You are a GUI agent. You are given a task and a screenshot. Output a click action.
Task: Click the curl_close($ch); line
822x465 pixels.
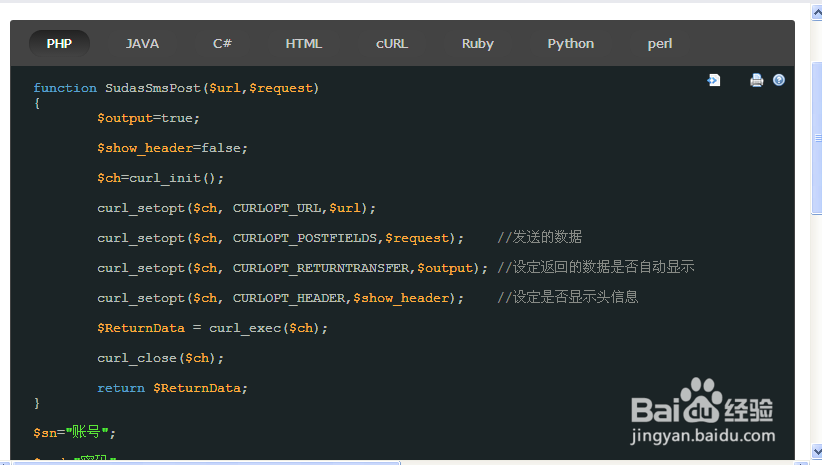pos(160,358)
